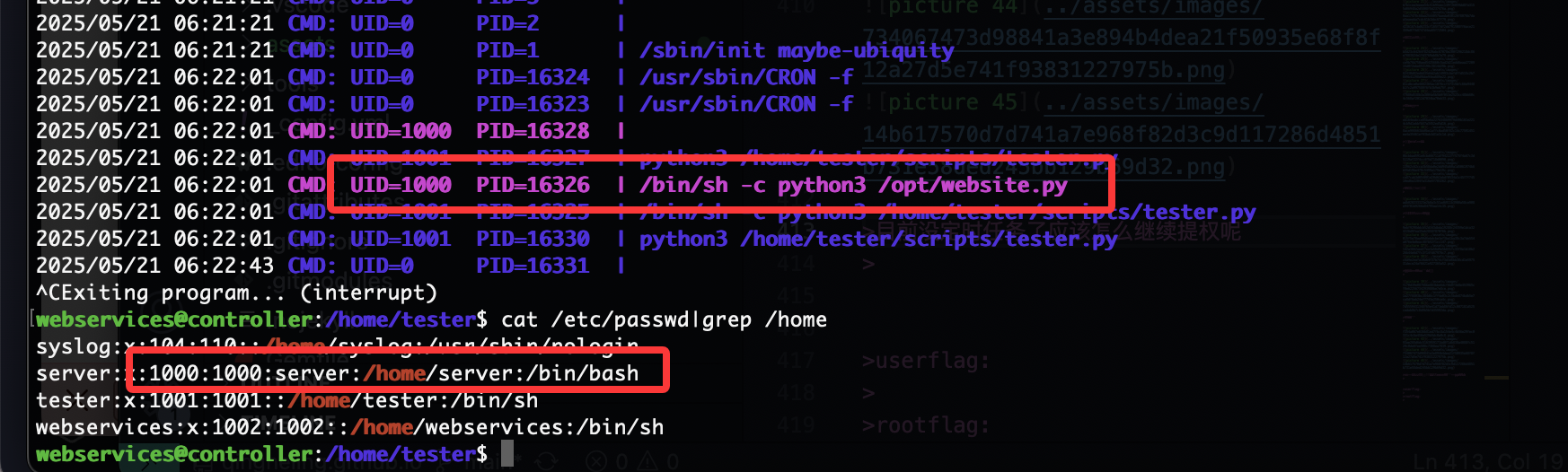Click PID=16326 in the highlighted process line
The height and width of the screenshot is (472, 1568).
(533, 185)
